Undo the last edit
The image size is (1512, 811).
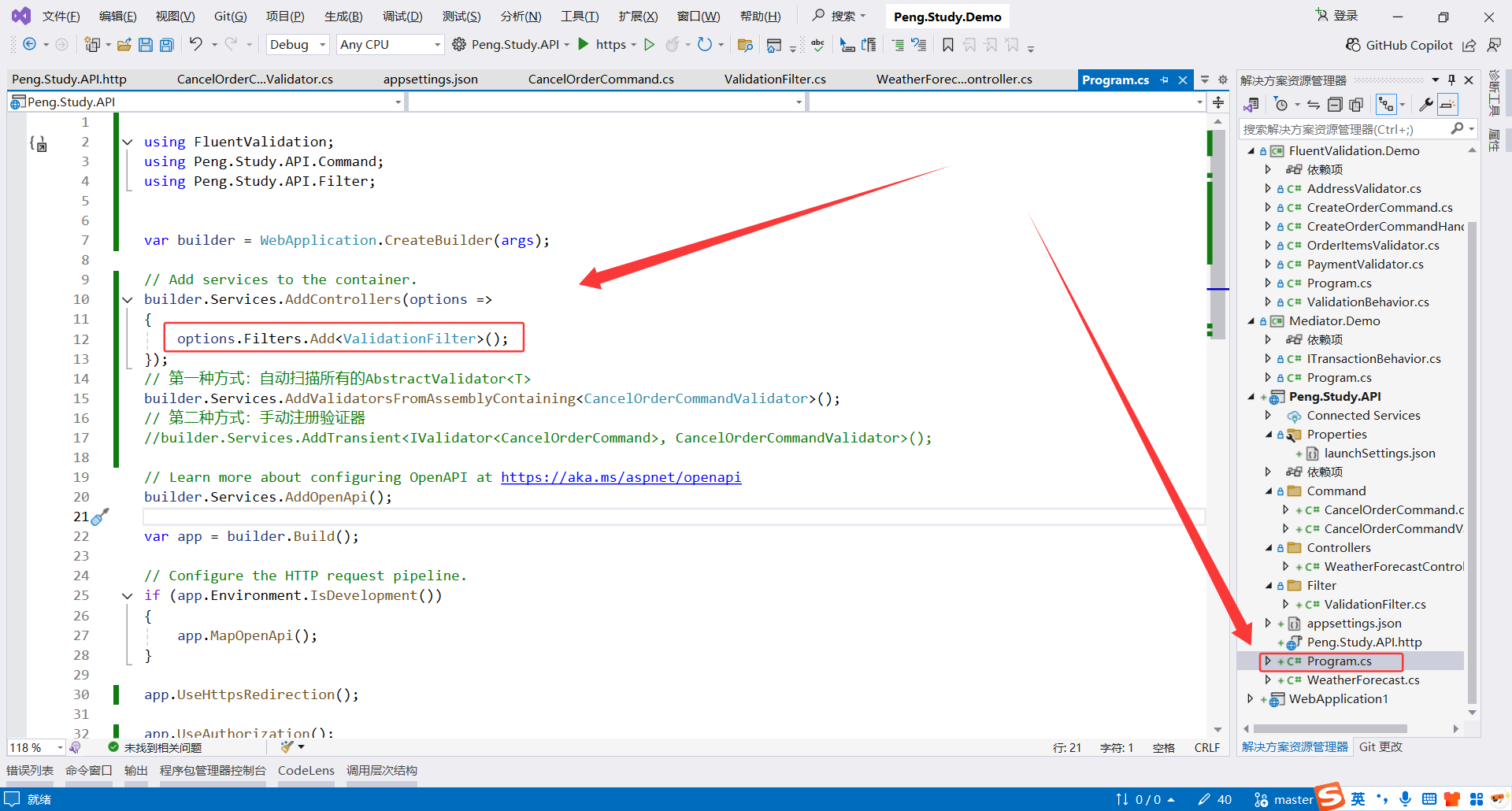pos(196,44)
